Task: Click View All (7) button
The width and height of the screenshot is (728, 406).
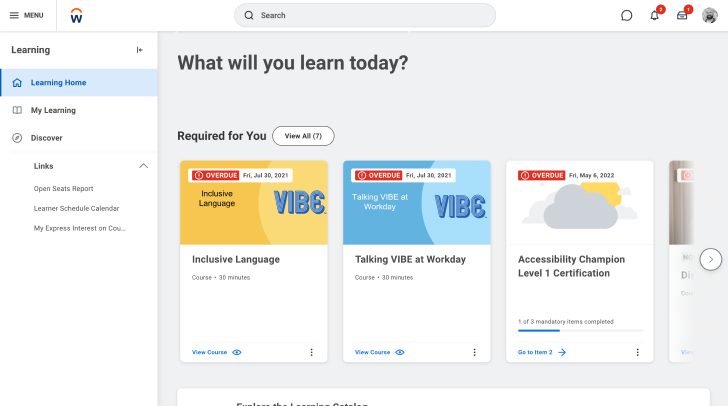Action: click(303, 136)
